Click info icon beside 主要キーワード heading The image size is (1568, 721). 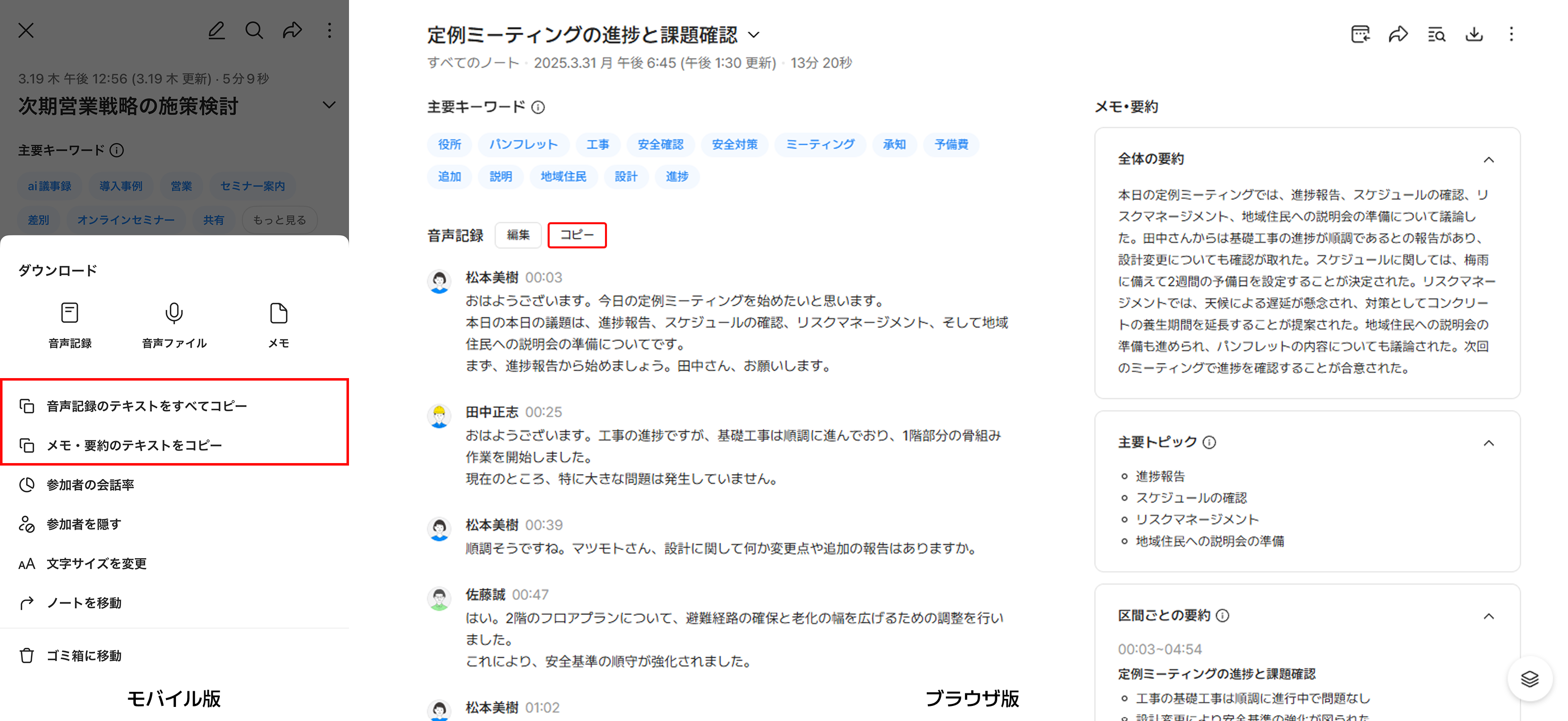click(538, 108)
